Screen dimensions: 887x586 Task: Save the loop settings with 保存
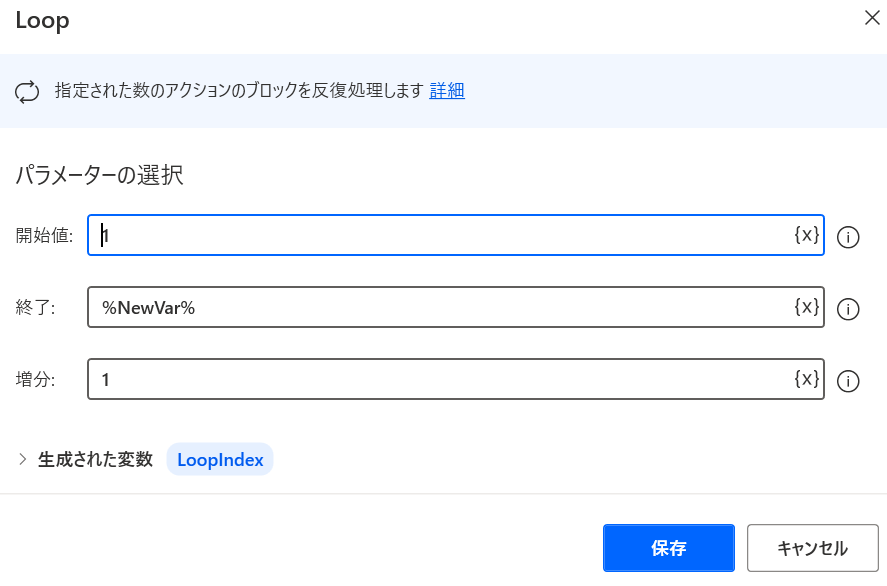pyautogui.click(x=668, y=547)
